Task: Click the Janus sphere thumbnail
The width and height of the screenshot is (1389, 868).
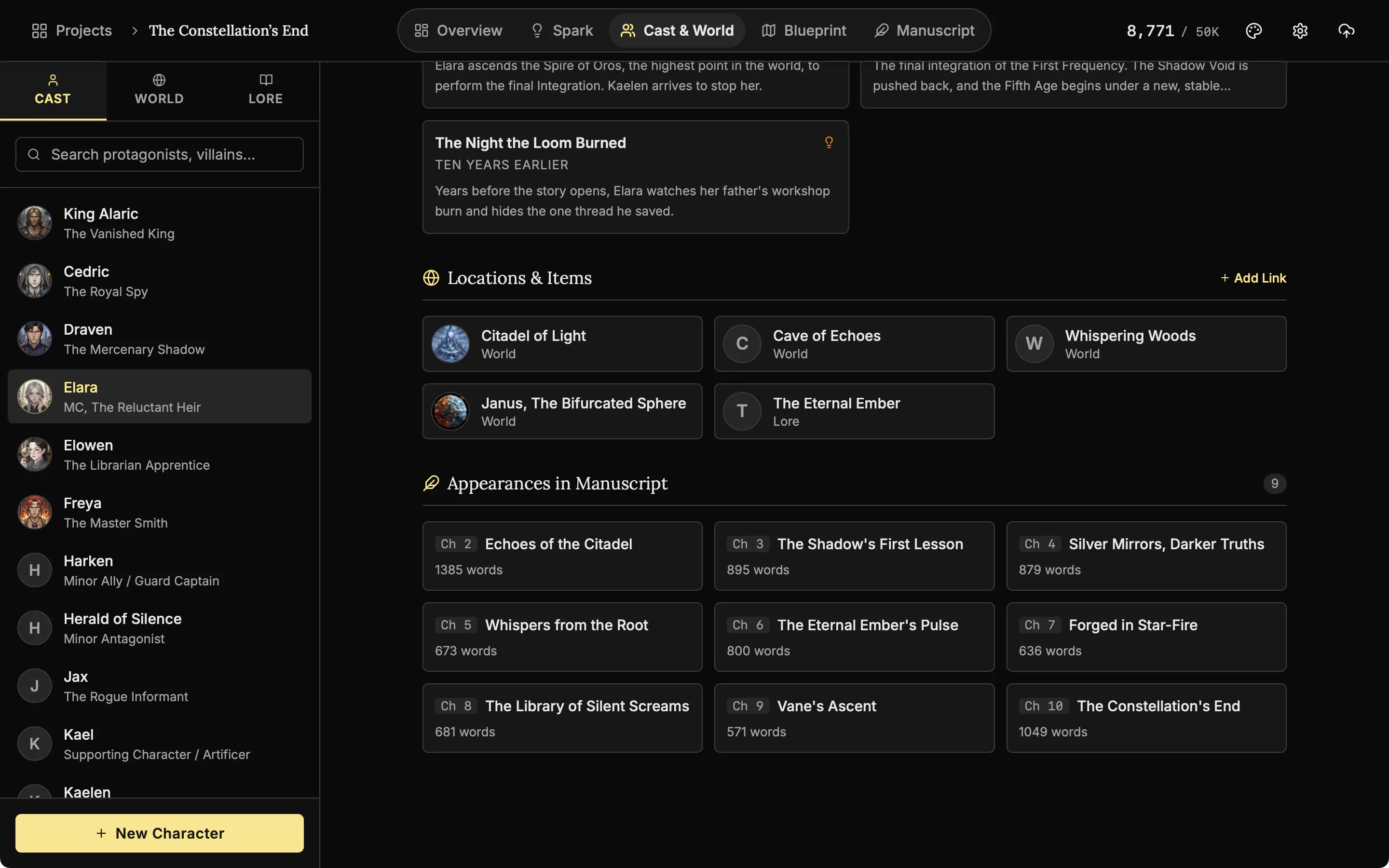Action: (450, 412)
